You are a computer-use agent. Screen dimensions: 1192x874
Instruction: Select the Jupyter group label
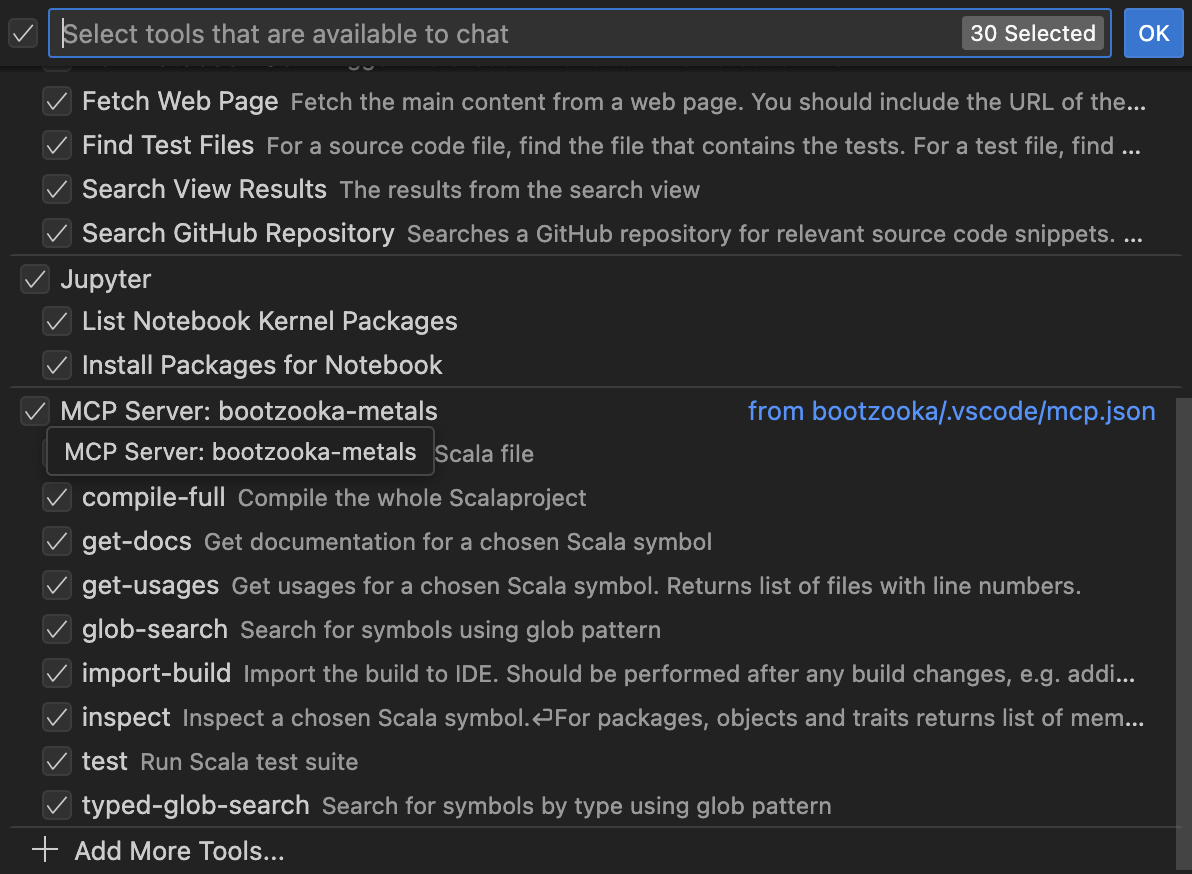[106, 279]
